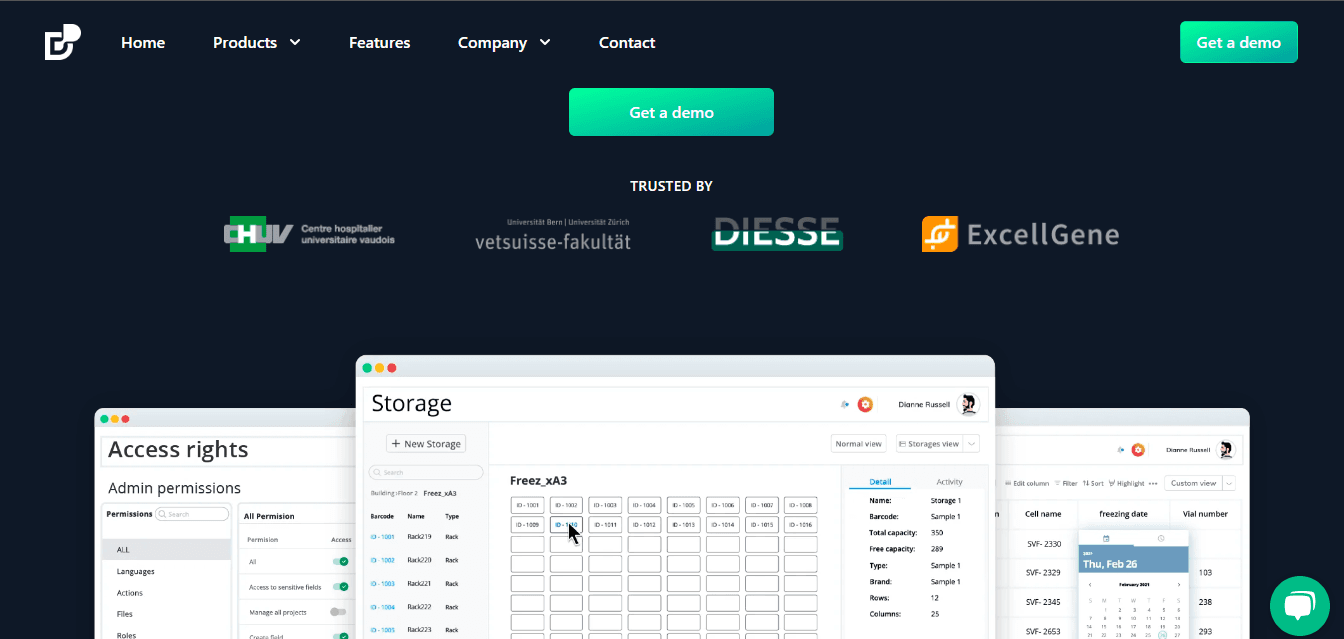Click the centered 'Get a demo' button
The height and width of the screenshot is (639, 1344).
671,112
